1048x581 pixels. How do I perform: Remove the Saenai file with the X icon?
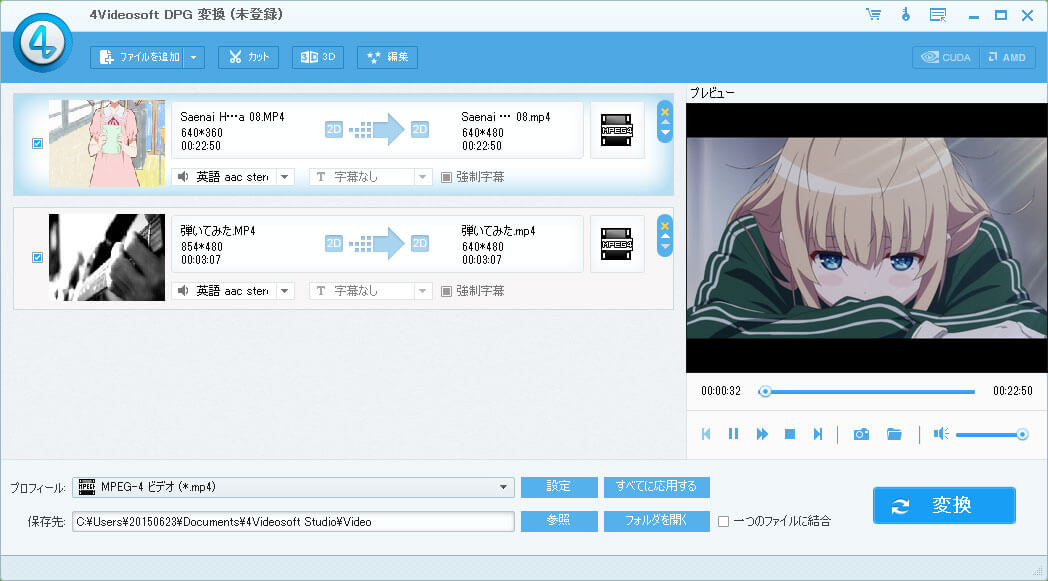coord(664,112)
